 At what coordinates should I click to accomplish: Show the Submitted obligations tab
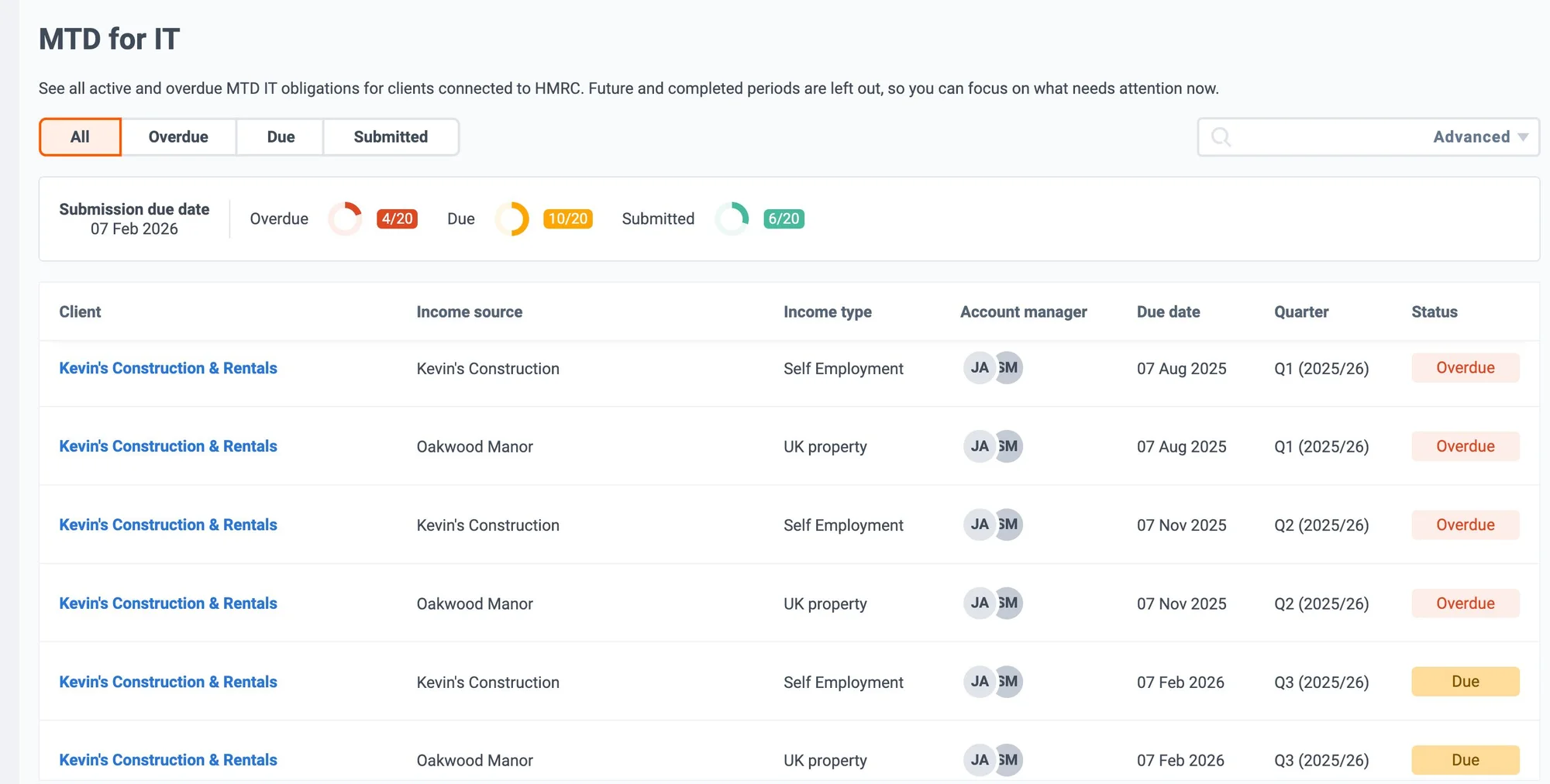(391, 137)
